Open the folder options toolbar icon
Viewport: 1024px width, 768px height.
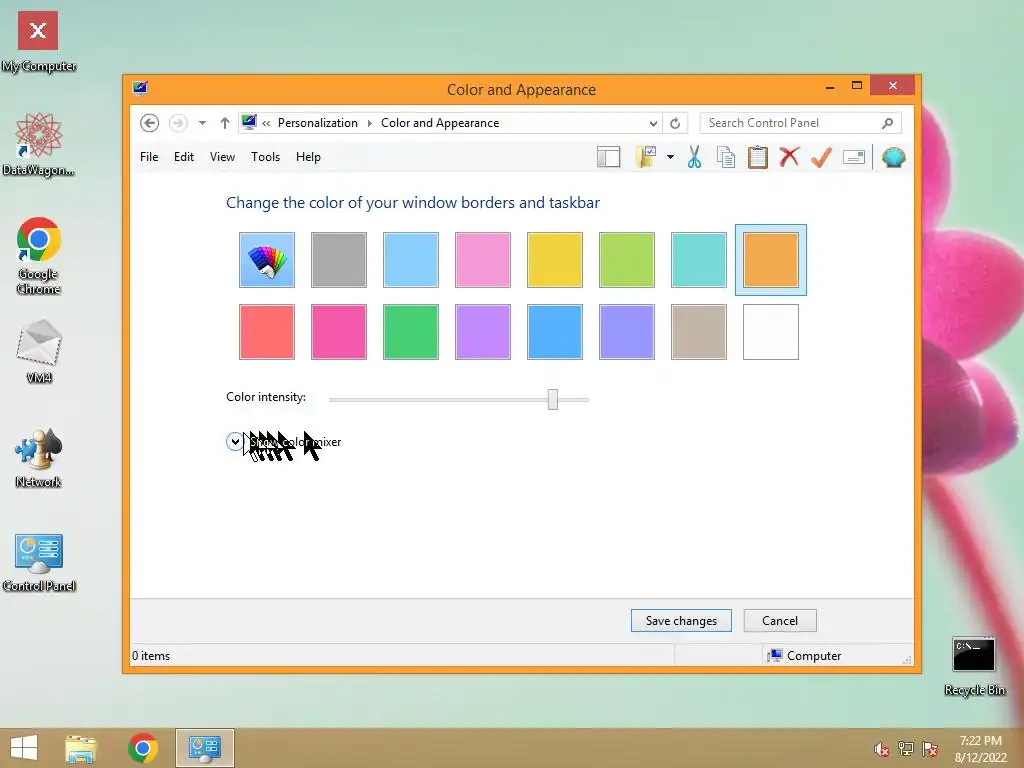coord(645,157)
